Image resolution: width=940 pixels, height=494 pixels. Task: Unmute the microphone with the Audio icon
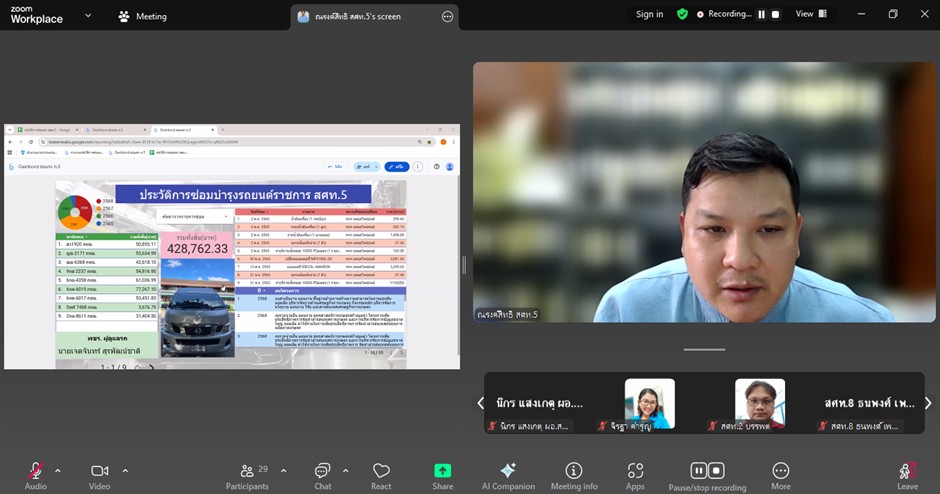pyautogui.click(x=36, y=471)
